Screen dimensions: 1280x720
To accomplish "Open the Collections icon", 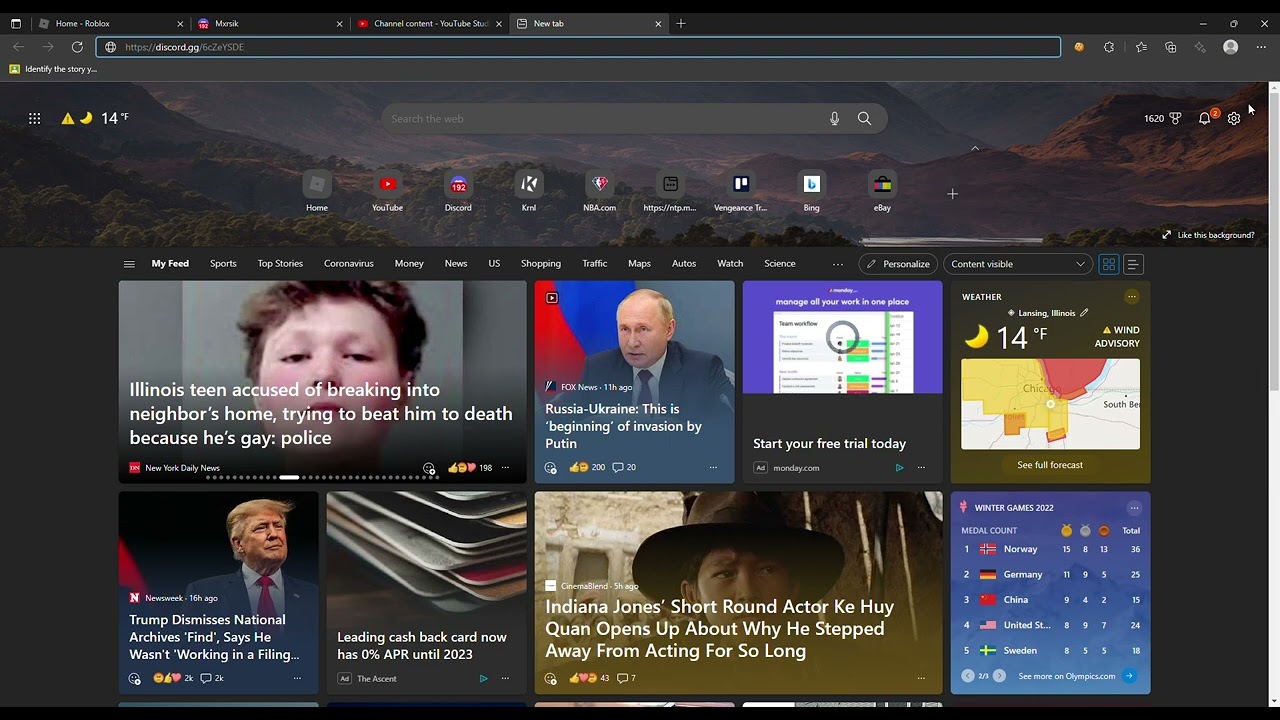I will click(1171, 47).
